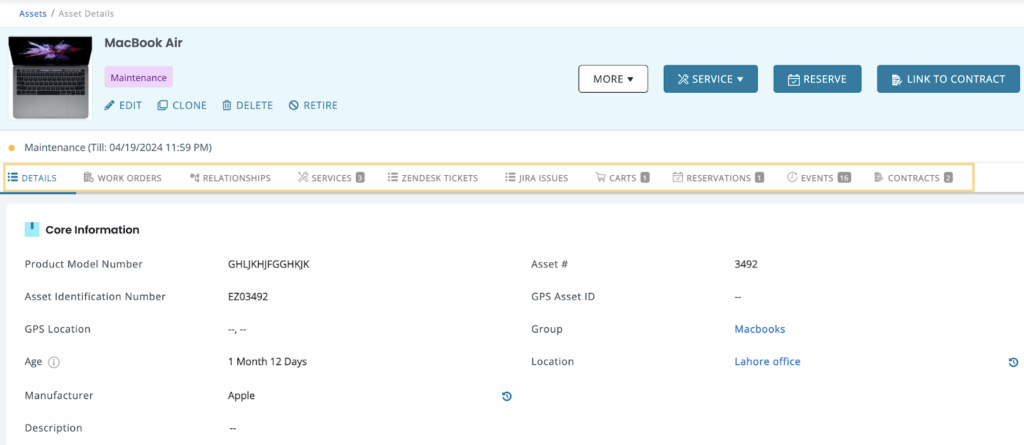Viewport: 1024px width, 445px height.
Task: Switch to the Work Orders tab
Action: tap(123, 178)
